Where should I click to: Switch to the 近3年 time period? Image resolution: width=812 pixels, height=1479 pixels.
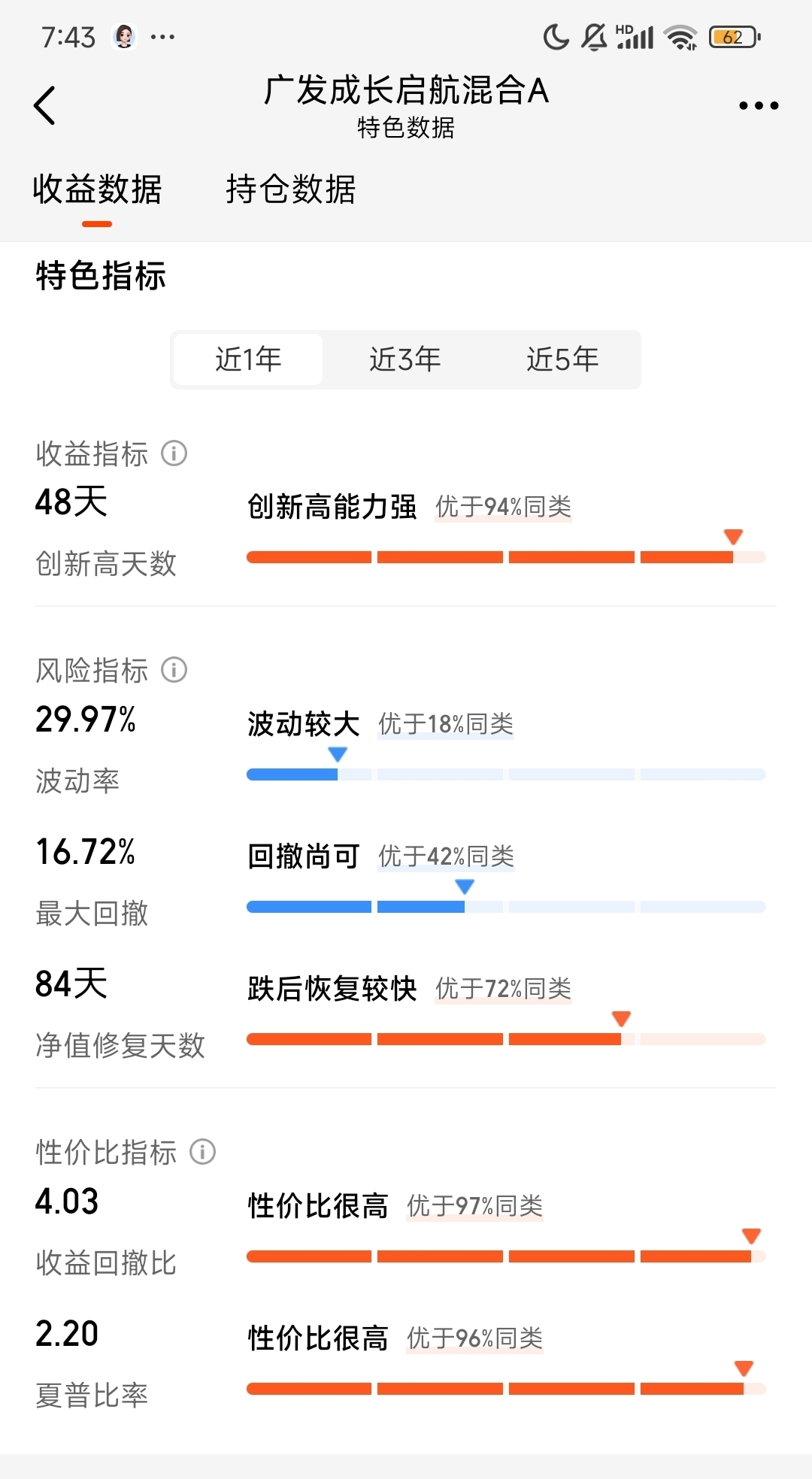405,359
